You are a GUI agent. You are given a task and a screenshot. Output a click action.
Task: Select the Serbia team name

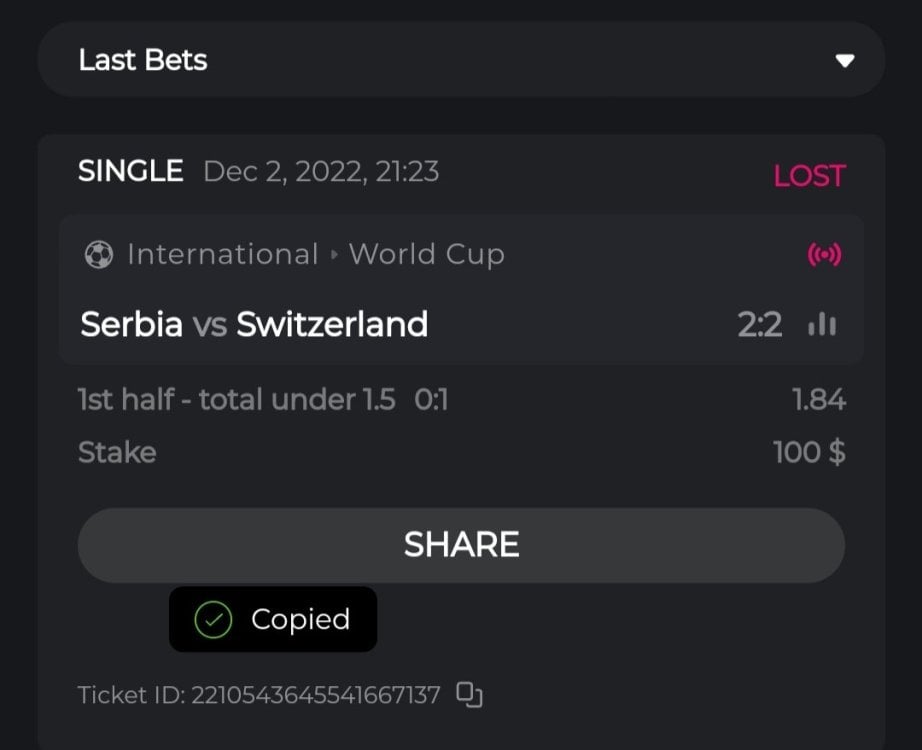coord(131,325)
